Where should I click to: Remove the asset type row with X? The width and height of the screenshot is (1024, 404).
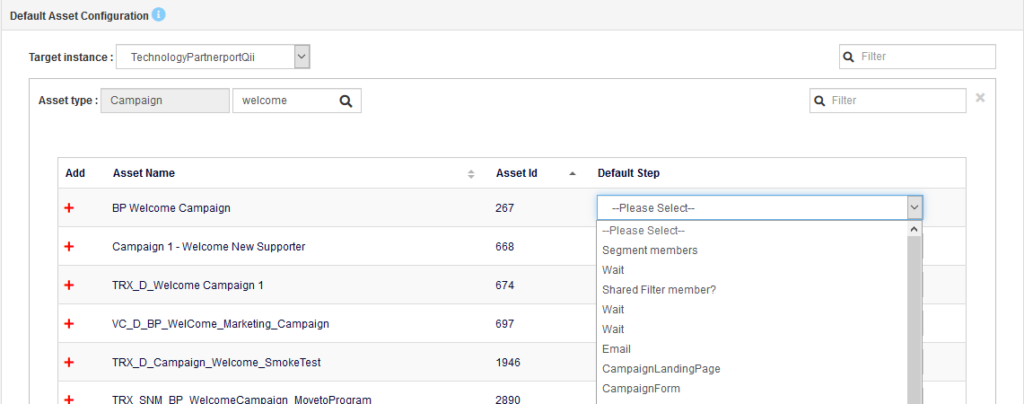tap(980, 98)
